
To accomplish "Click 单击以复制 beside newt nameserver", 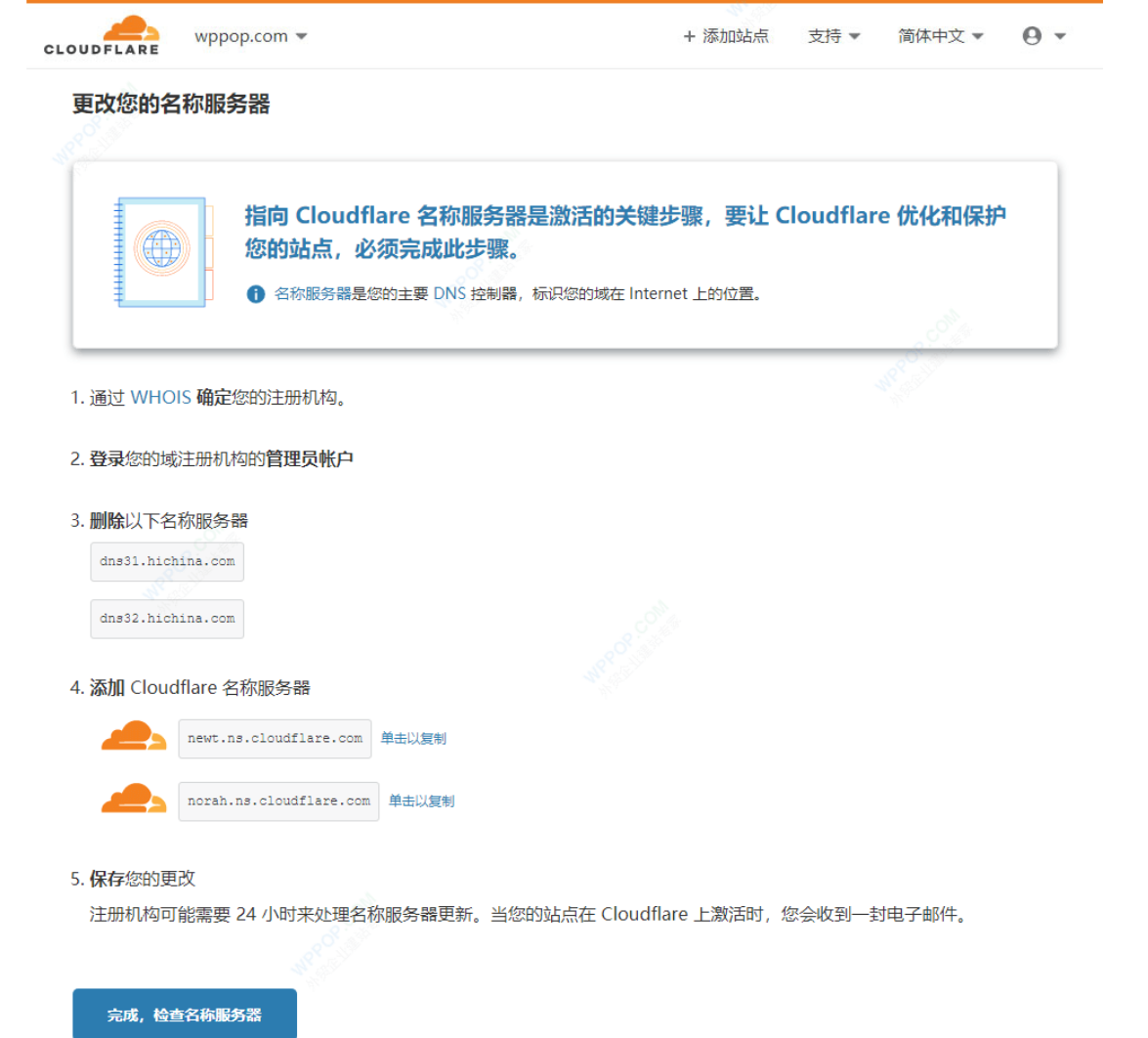I will [413, 738].
